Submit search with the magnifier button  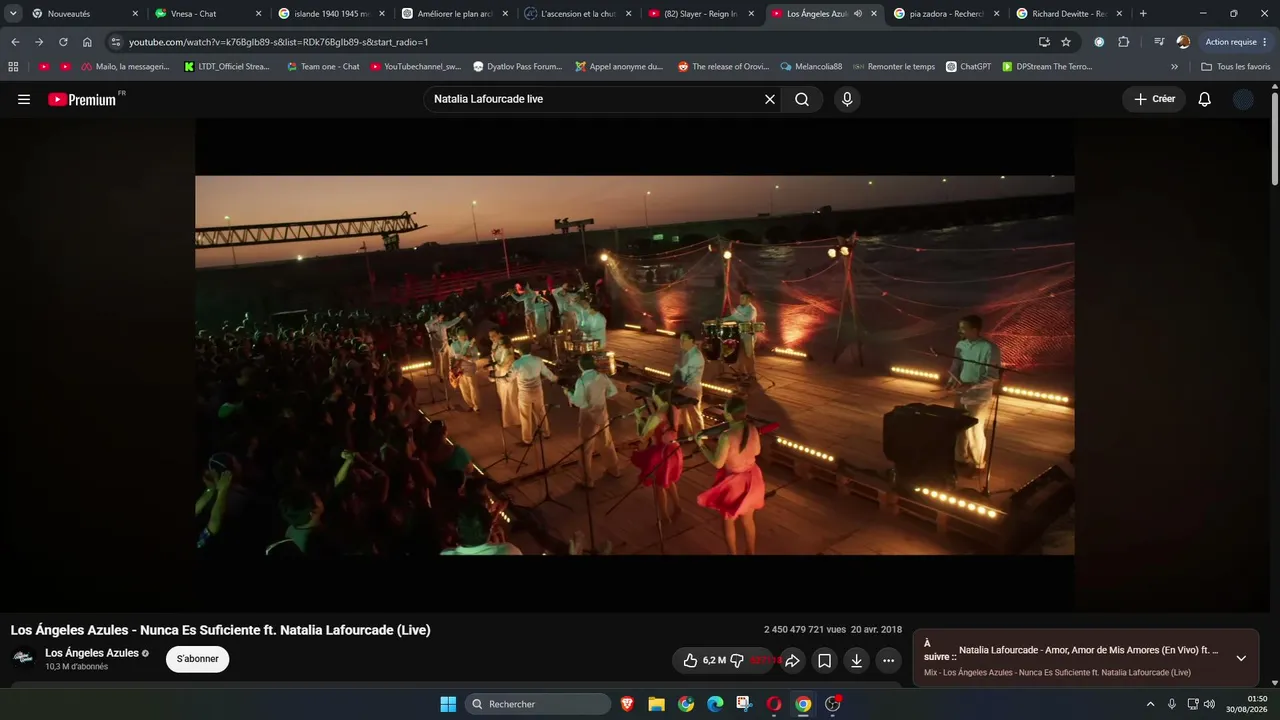(802, 99)
